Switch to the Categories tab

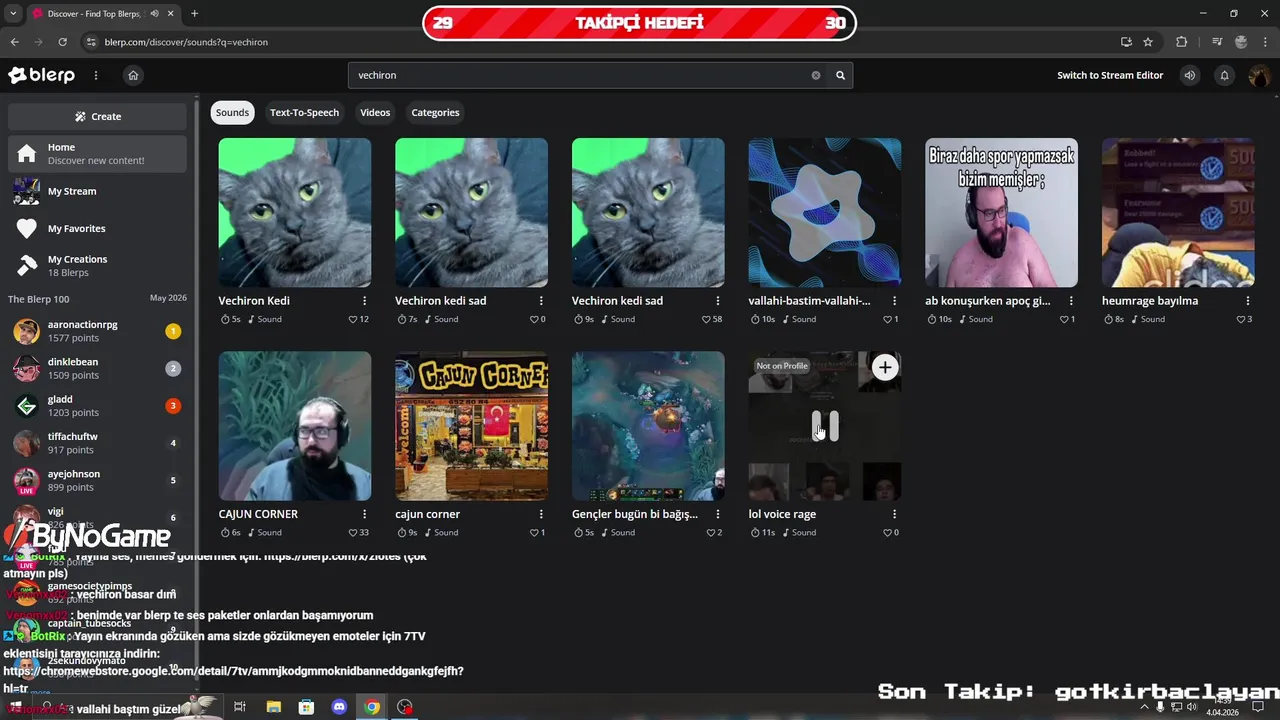coord(435,112)
